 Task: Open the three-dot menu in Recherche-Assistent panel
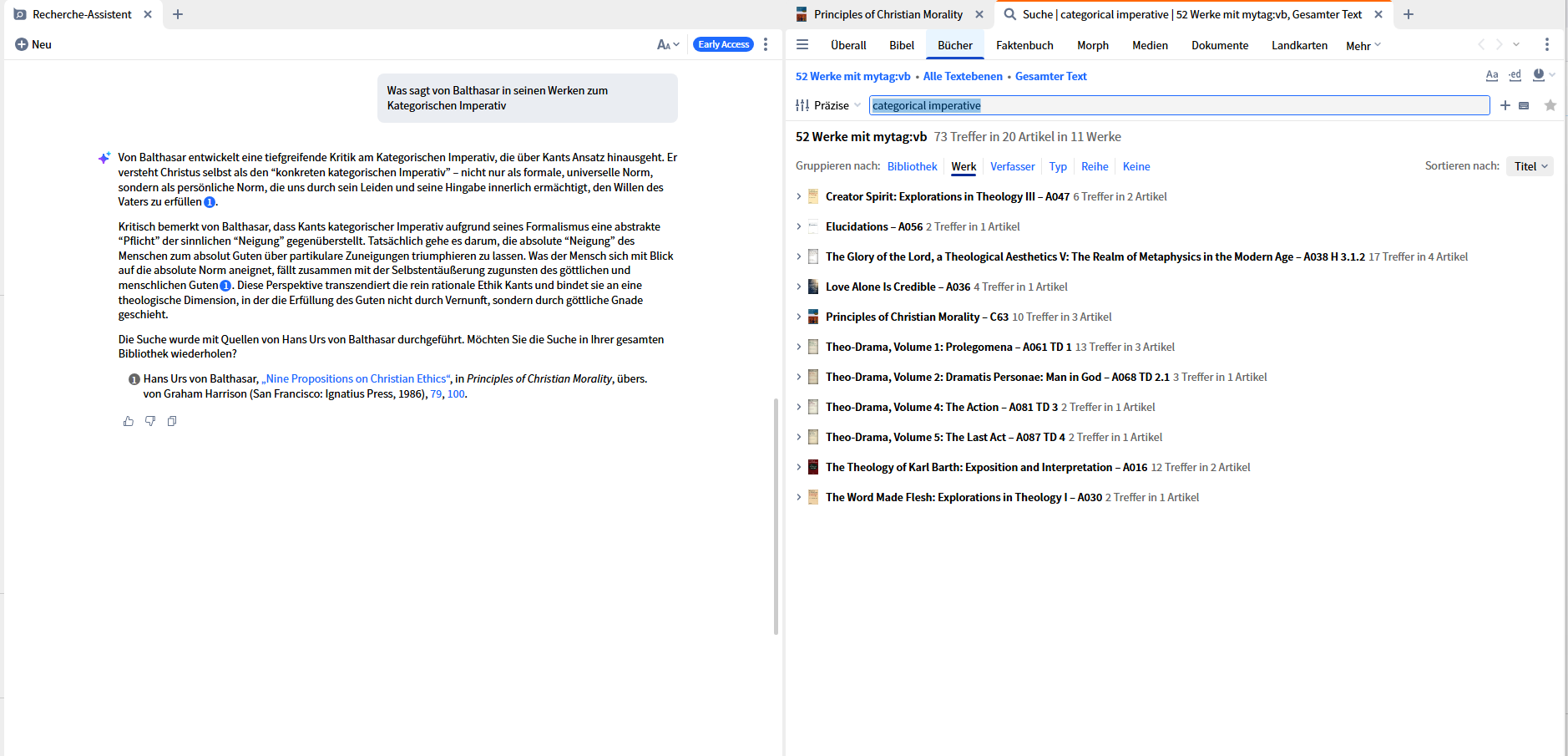pos(766,44)
